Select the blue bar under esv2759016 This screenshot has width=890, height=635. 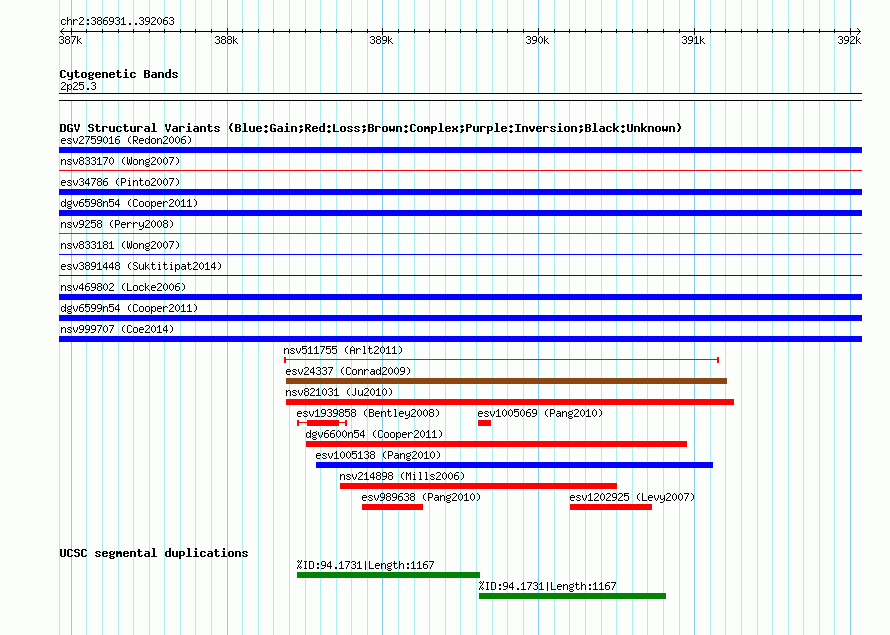pos(460,150)
